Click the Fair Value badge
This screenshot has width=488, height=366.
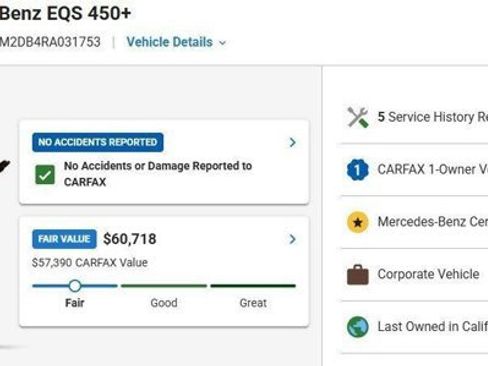tap(64, 239)
